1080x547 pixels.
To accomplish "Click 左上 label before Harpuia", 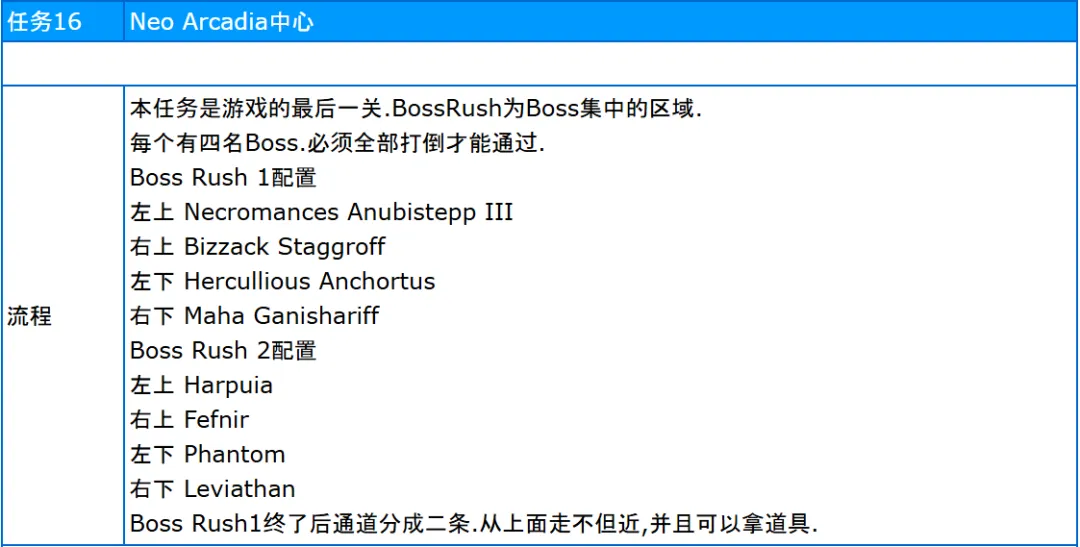I will pos(152,384).
